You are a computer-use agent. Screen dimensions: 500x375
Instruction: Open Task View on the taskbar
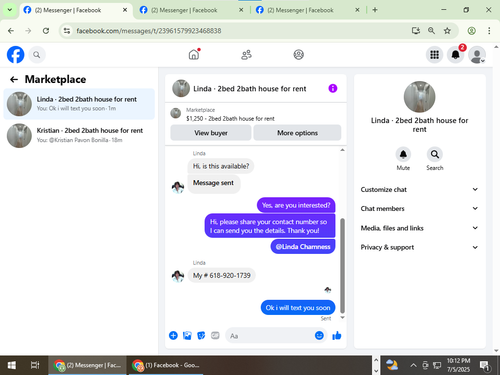tap(35, 365)
